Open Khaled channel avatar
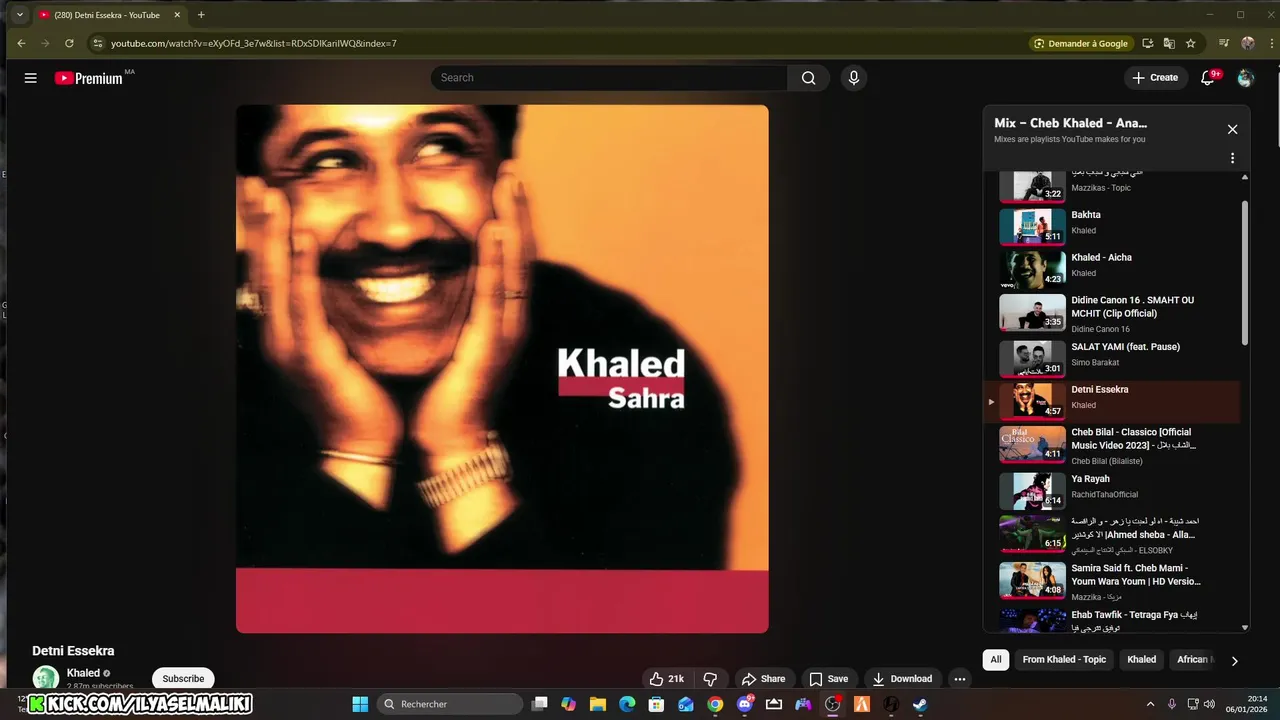The height and width of the screenshot is (720, 1280). pyautogui.click(x=46, y=678)
